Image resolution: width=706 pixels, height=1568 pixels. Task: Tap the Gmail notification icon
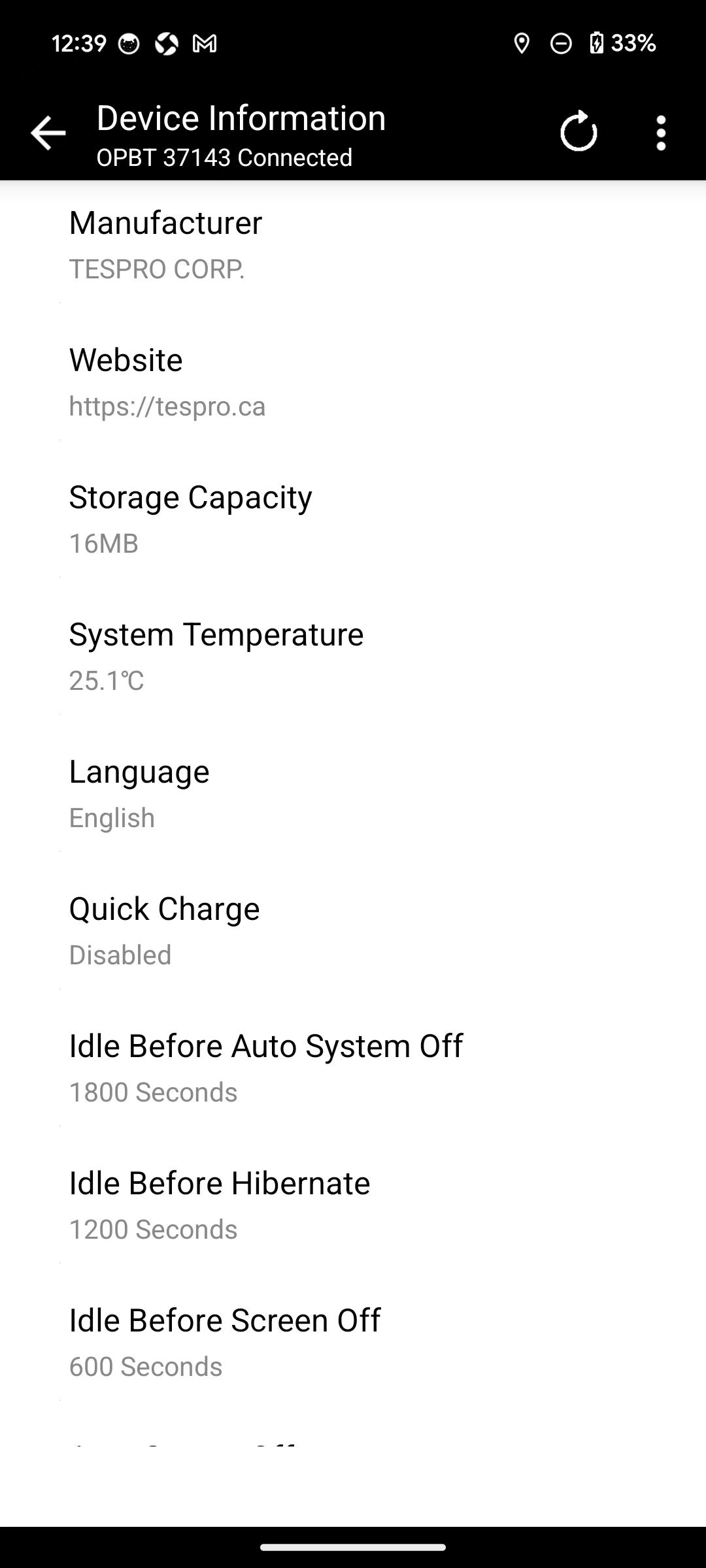[205, 44]
